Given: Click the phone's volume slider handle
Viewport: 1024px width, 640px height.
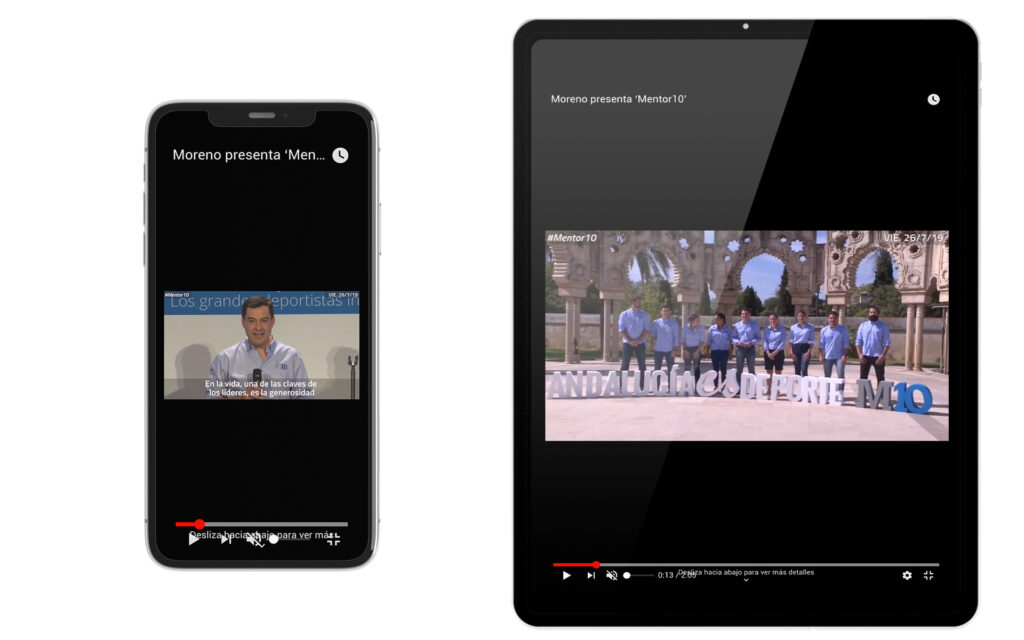Looking at the screenshot, I should click(273, 539).
